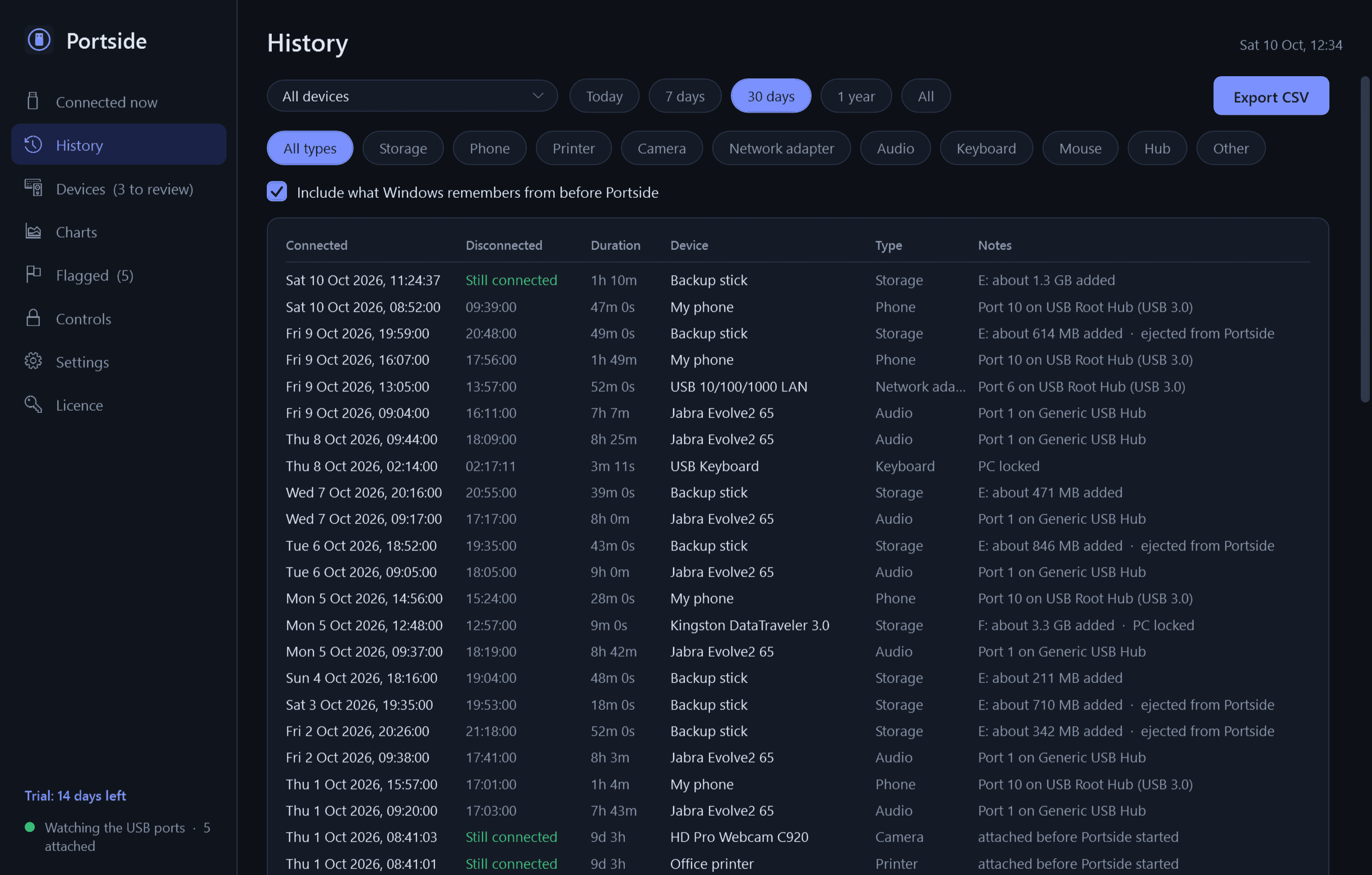
Task: Click the green watching status dot
Action: pyautogui.click(x=30, y=827)
